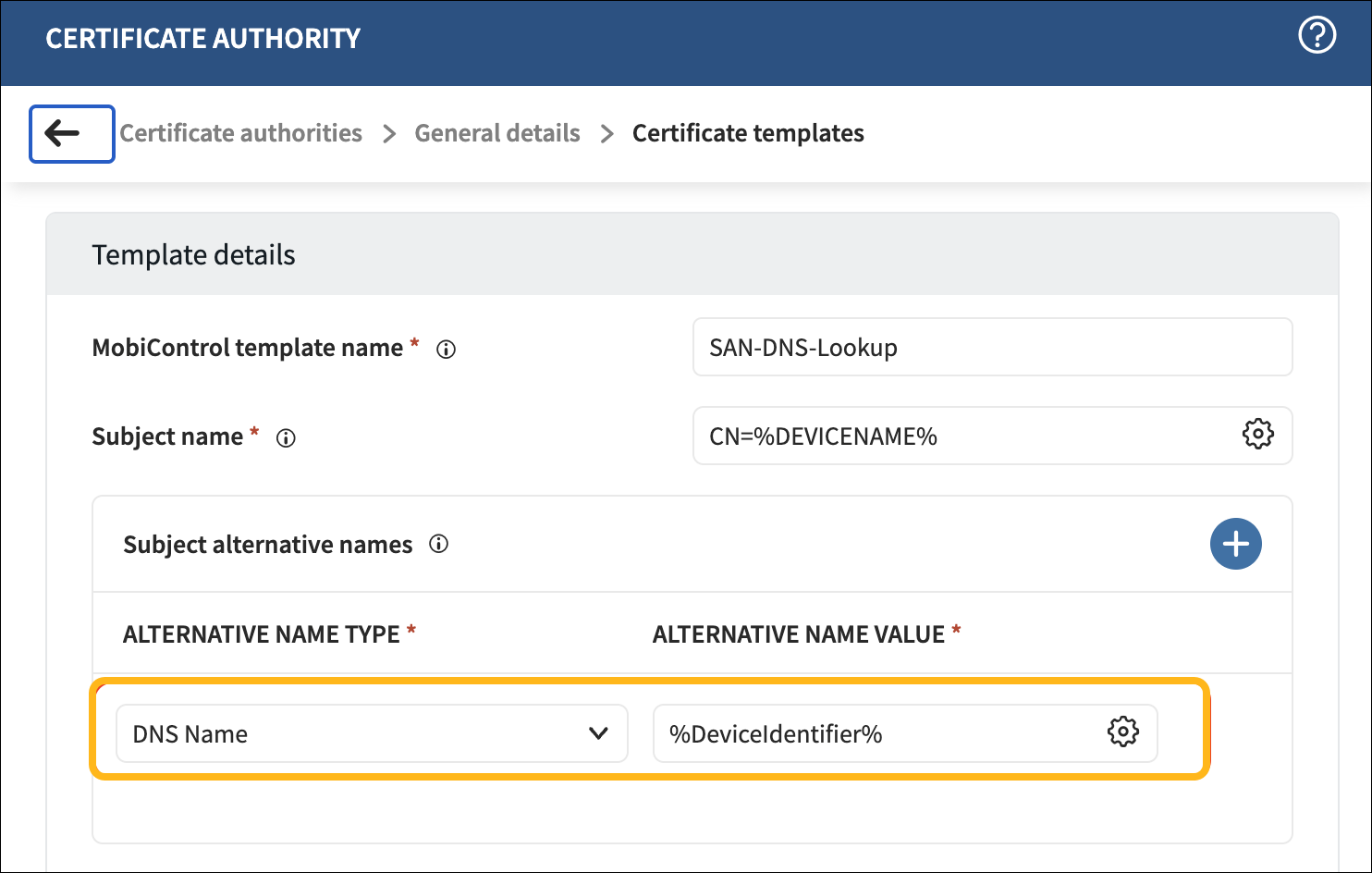The height and width of the screenshot is (873, 1372).
Task: Click the ALTERNATIVE NAME TYPE column header
Action: [x=262, y=634]
